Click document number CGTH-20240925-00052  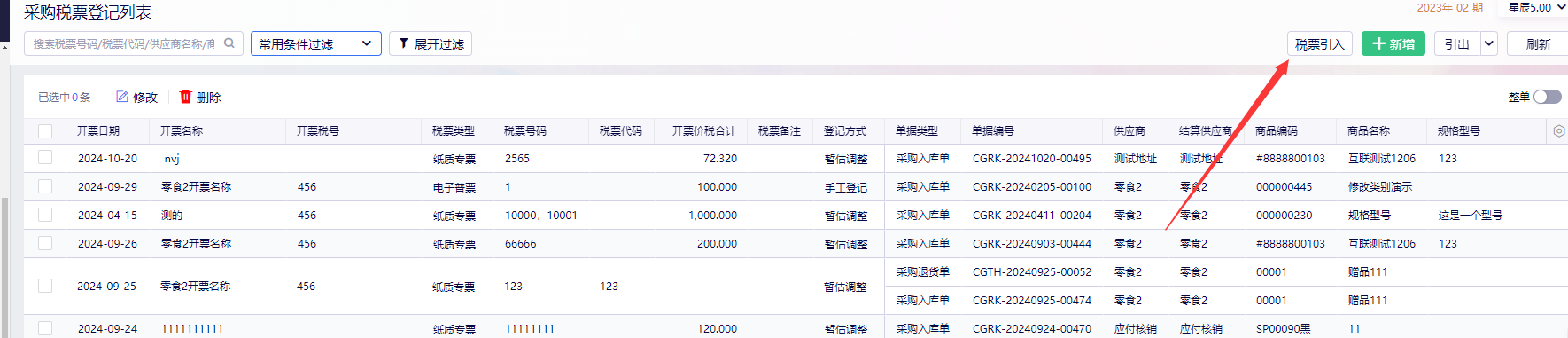point(1032,271)
